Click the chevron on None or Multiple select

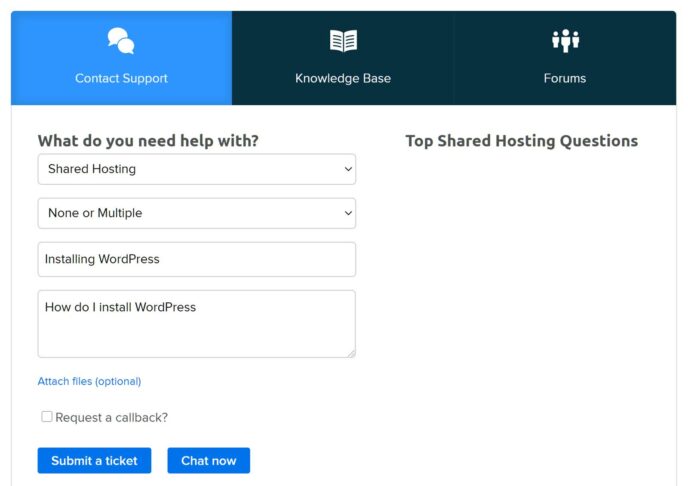[348, 213]
